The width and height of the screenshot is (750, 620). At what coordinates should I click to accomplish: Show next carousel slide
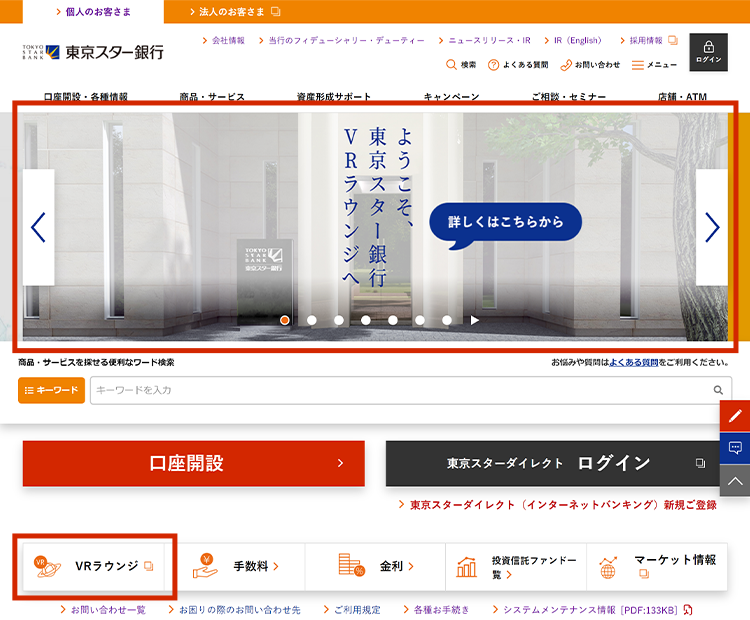(712, 227)
